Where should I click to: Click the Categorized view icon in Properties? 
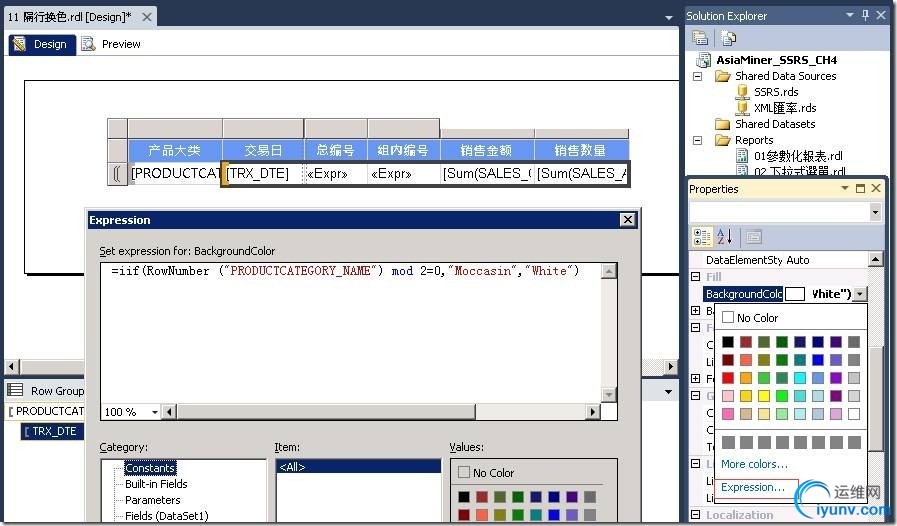(x=702, y=236)
